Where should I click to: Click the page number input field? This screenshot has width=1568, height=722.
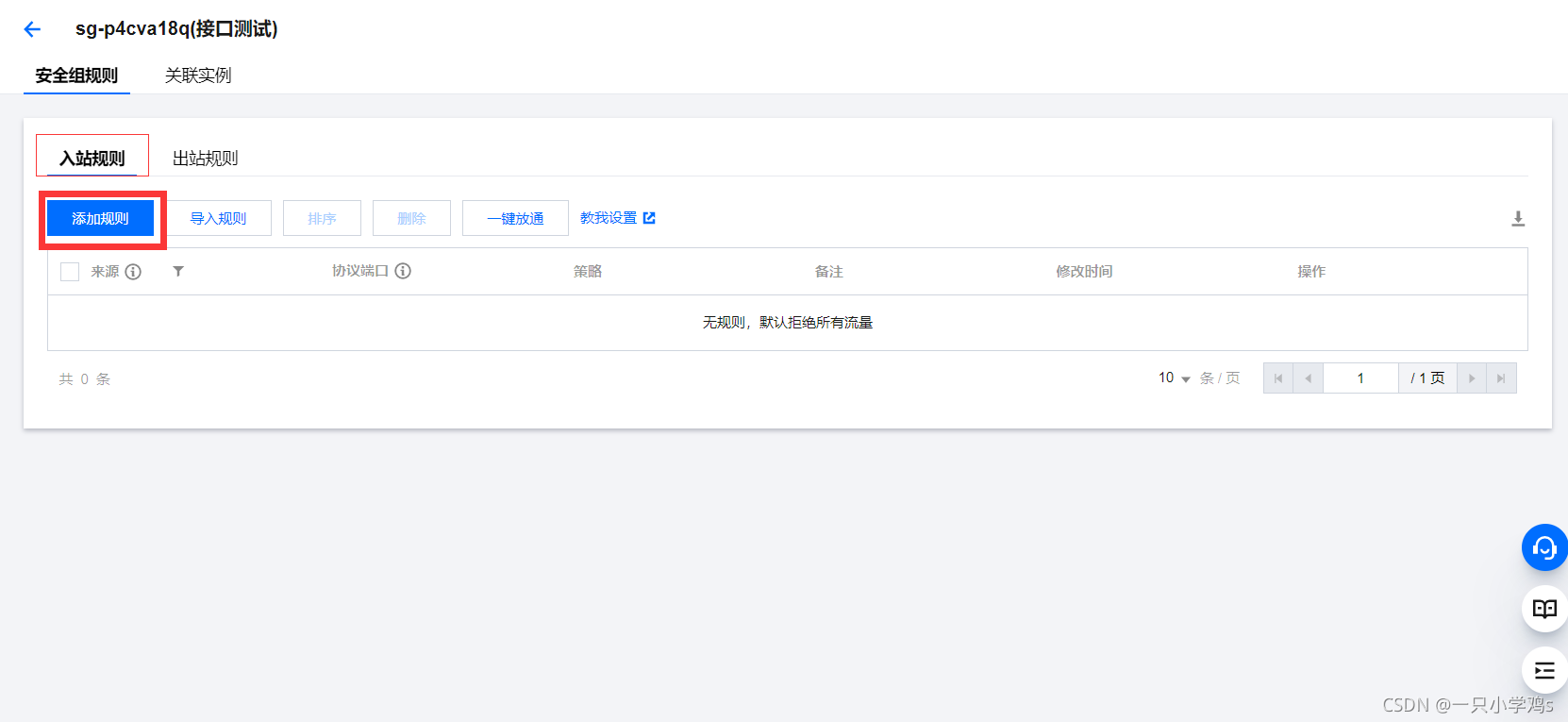click(x=1360, y=378)
